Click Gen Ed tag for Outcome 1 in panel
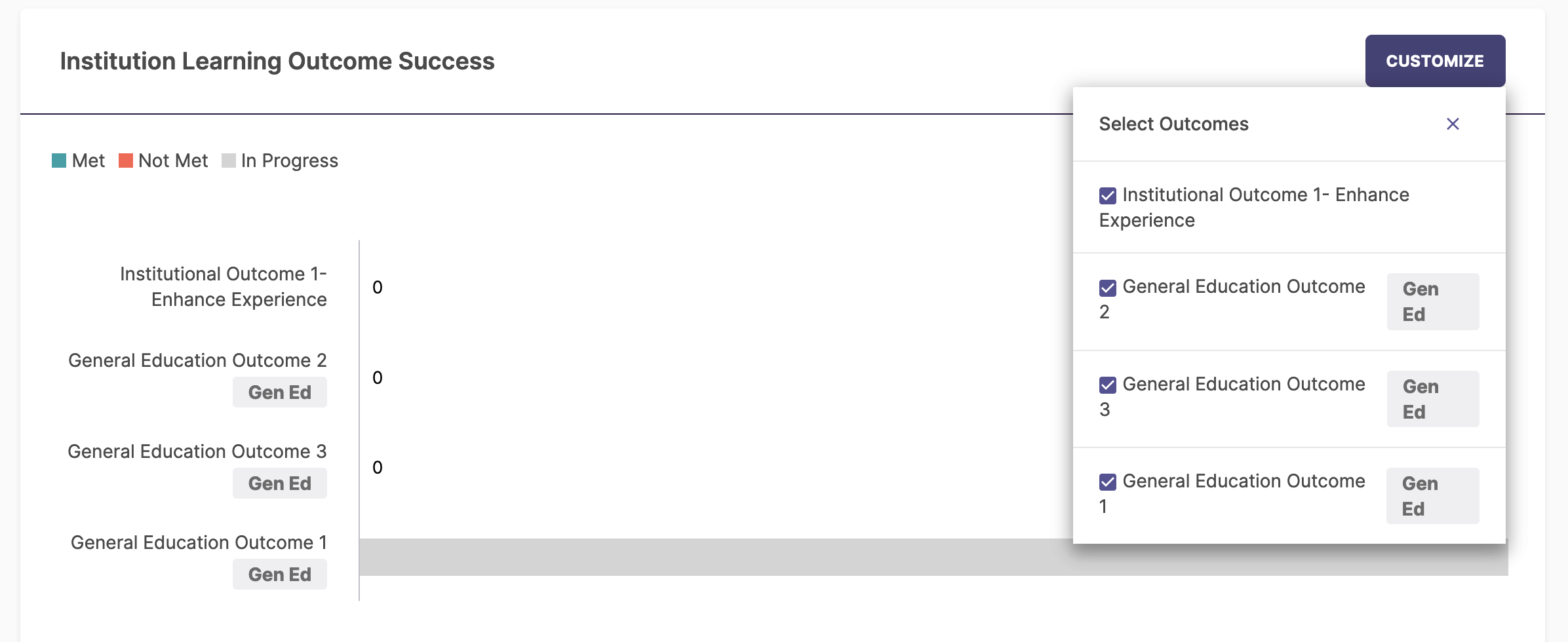Image resolution: width=1568 pixels, height=642 pixels. click(x=1432, y=496)
